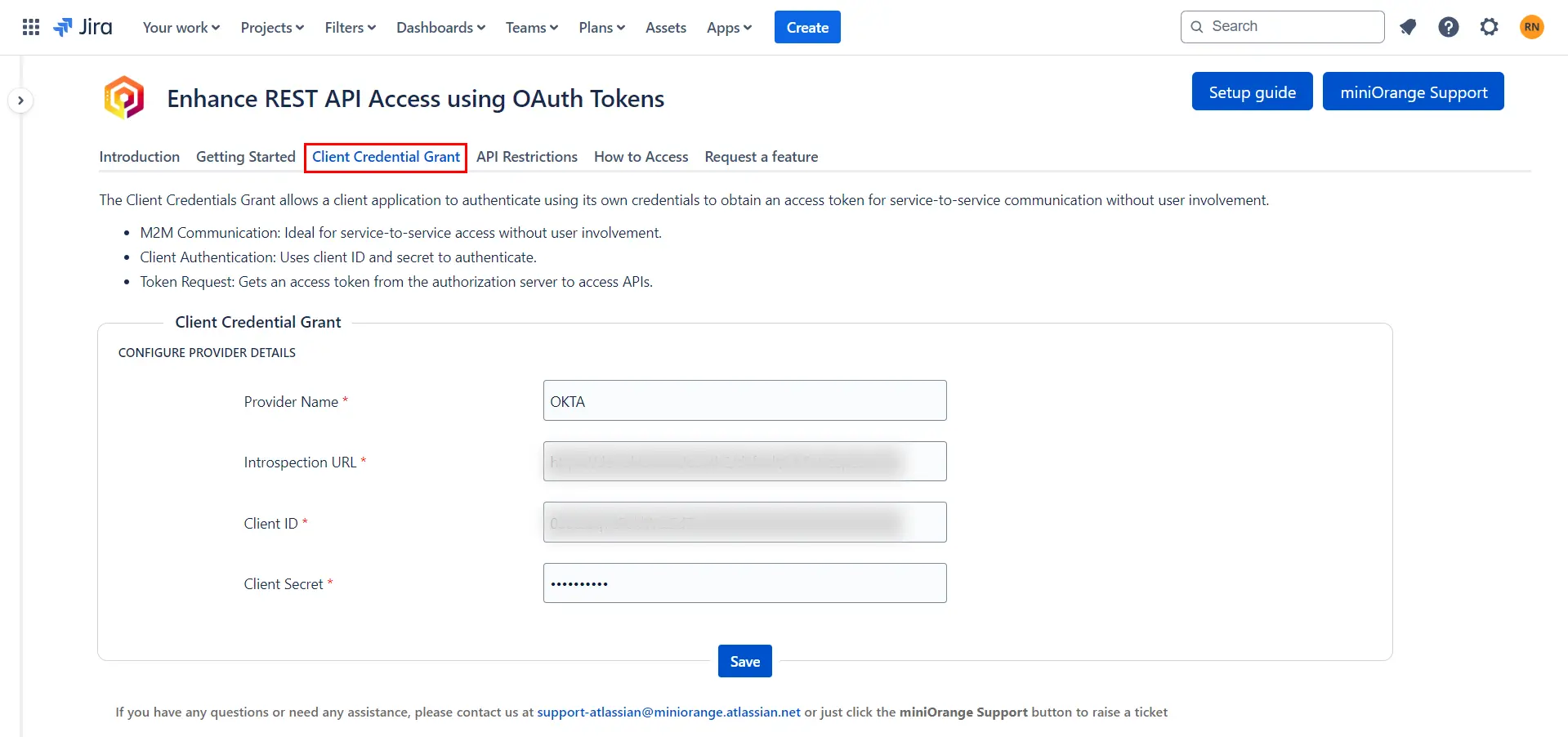Open the Your work dropdown
This screenshot has height=737, width=1568.
pos(181,27)
